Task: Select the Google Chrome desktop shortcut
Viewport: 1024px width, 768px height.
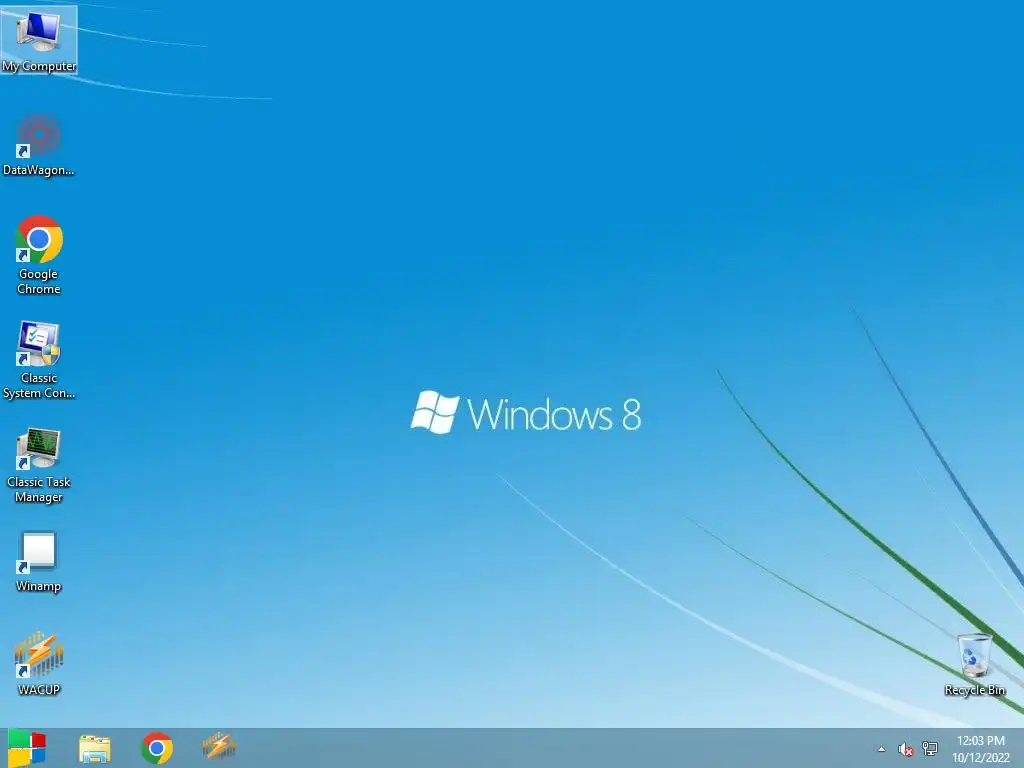Action: pos(39,255)
